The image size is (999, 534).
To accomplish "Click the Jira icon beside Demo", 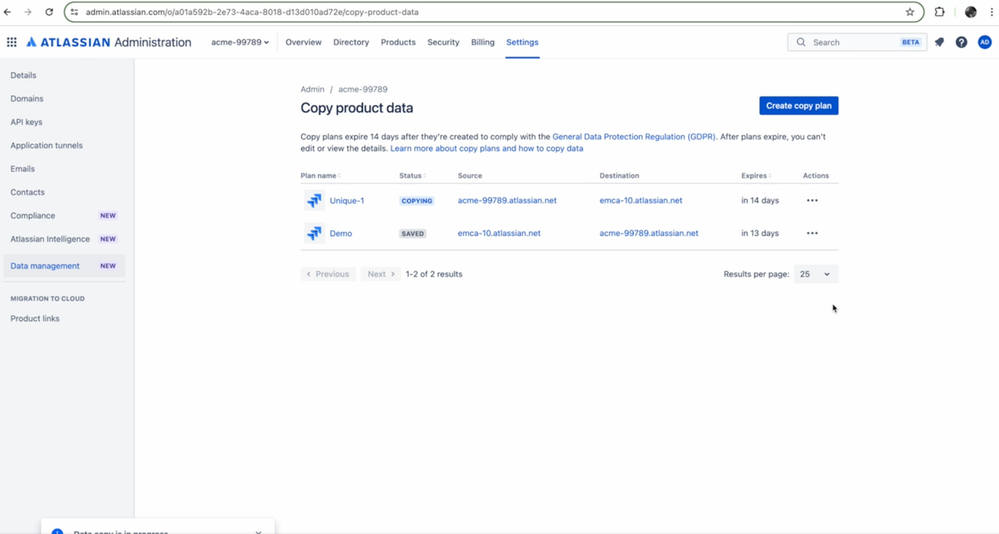I will pyautogui.click(x=314, y=233).
